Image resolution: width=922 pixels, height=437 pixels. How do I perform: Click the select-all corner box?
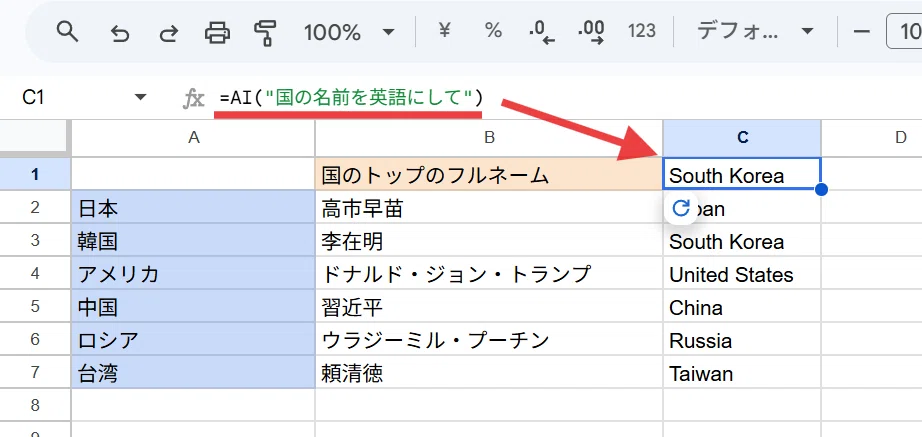pos(35,138)
